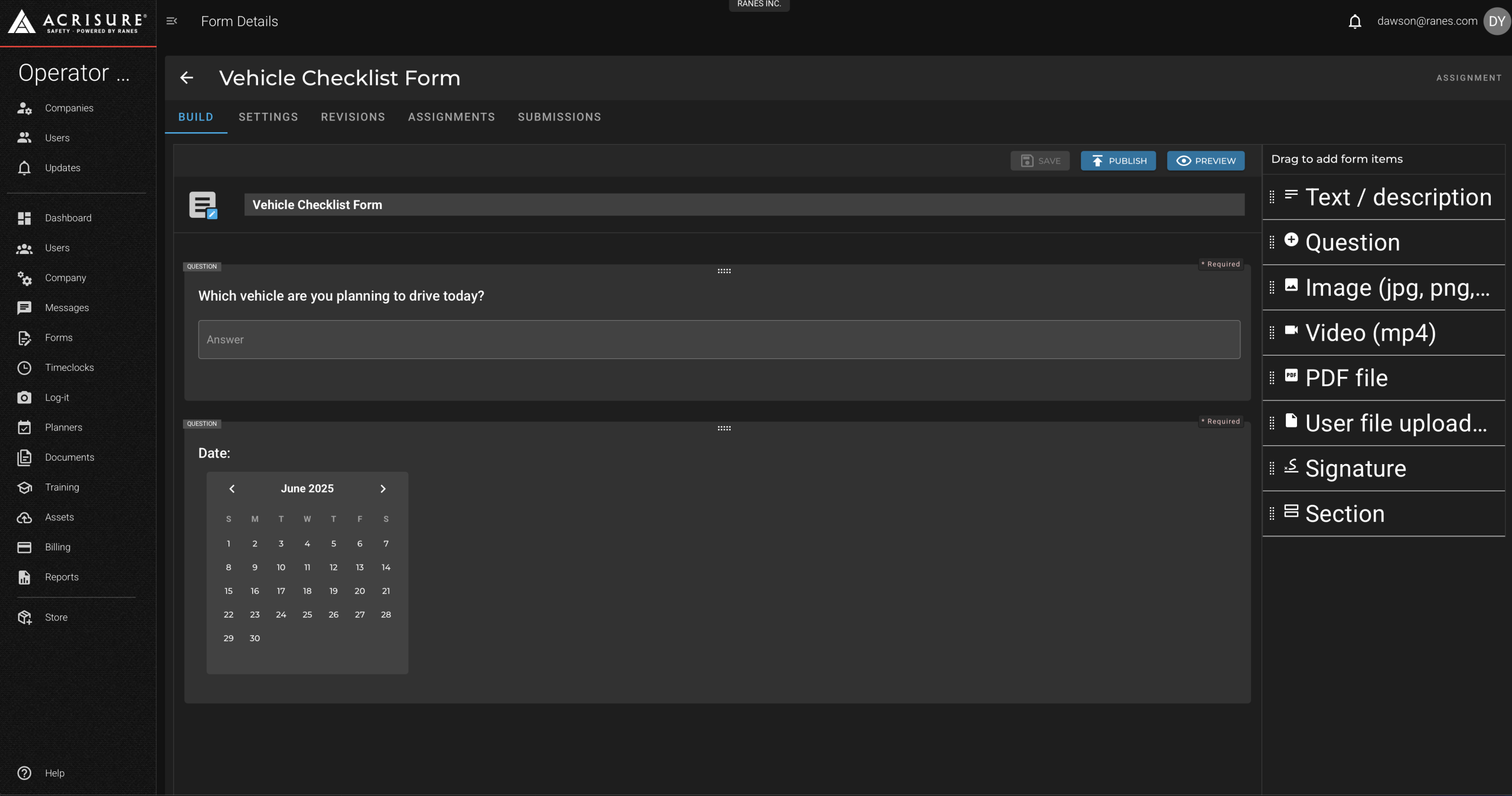The height and width of the screenshot is (796, 1512).
Task: Select June 30 in the calendar
Action: 255,638
